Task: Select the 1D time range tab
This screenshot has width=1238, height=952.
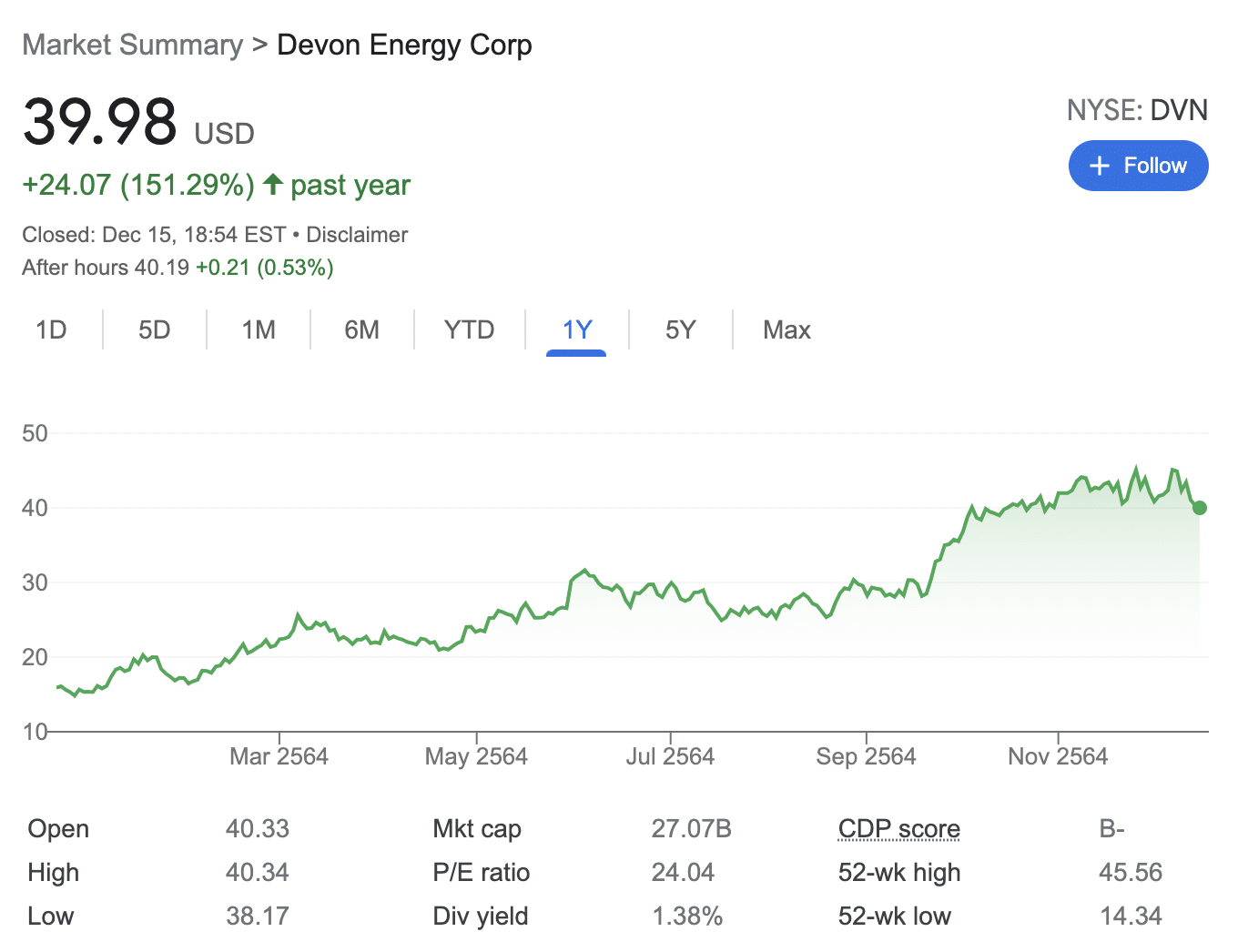Action: tap(52, 329)
